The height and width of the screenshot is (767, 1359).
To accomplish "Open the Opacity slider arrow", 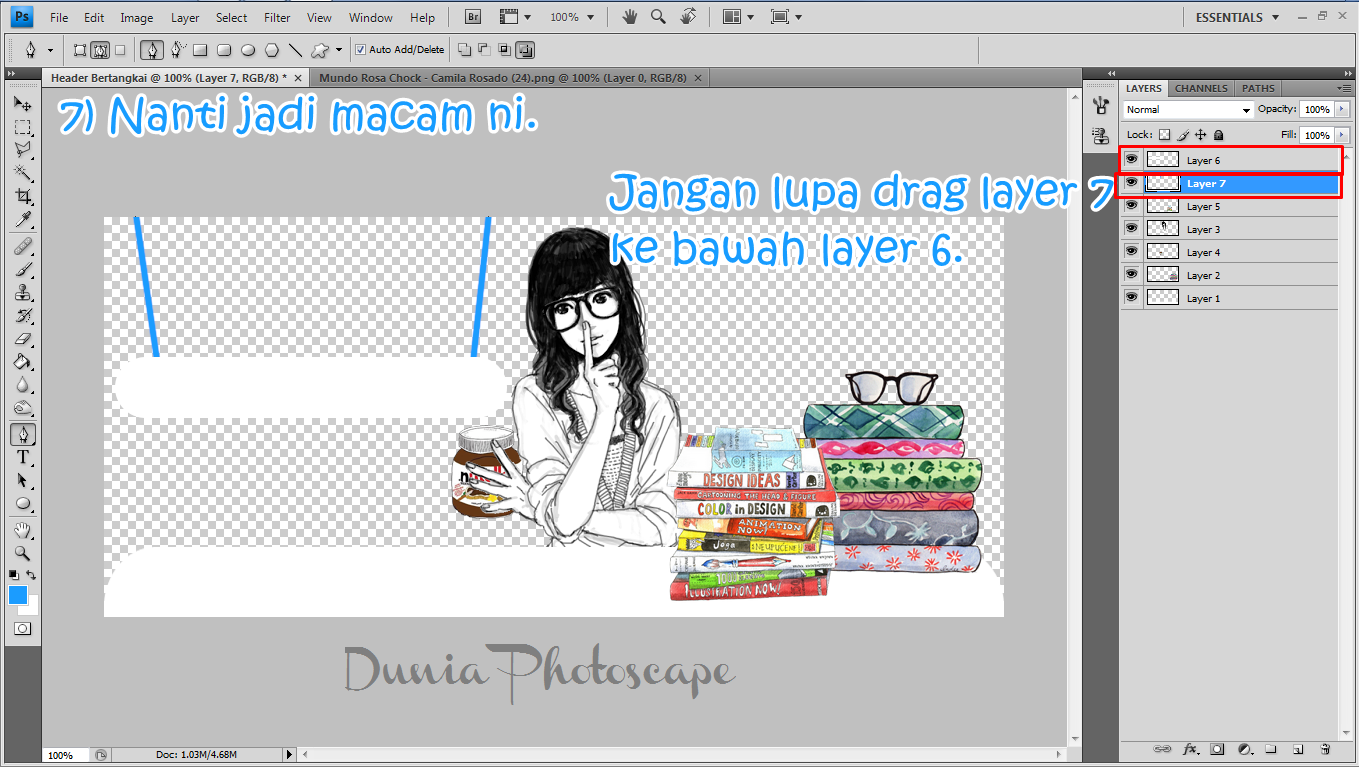I will coord(1341,109).
